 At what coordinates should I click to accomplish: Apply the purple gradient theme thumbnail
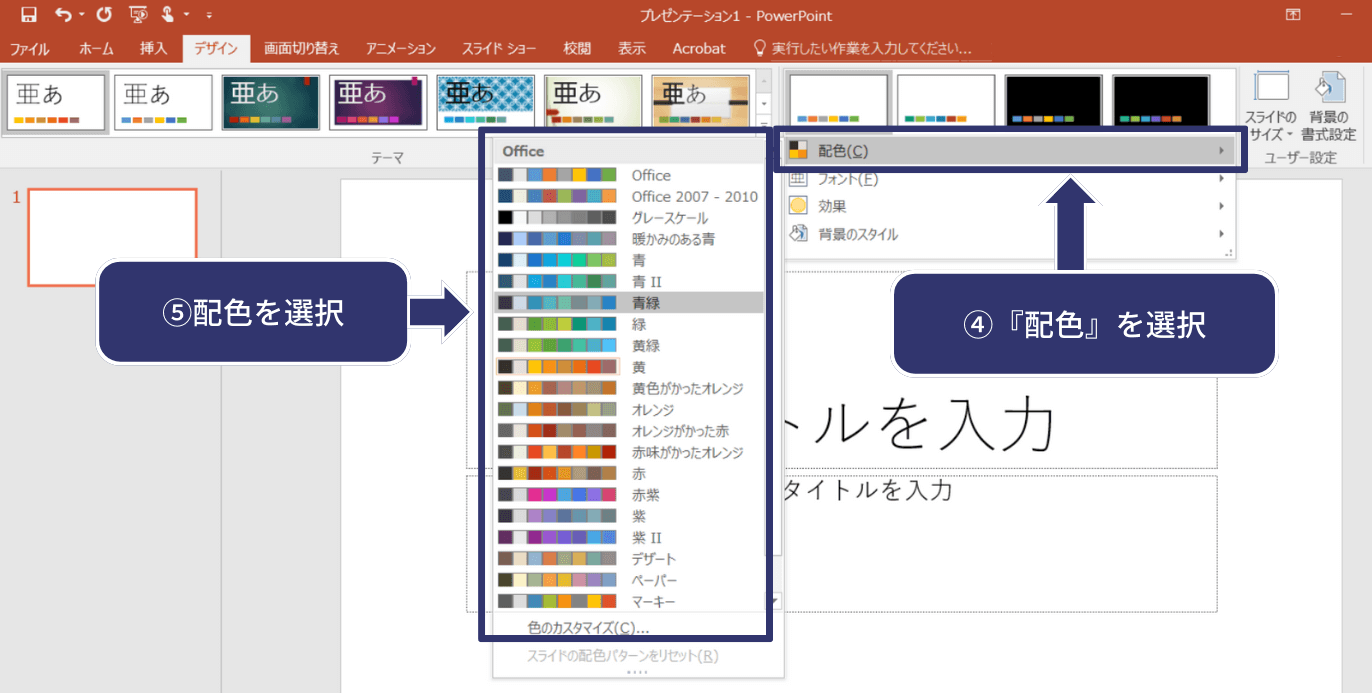(x=379, y=103)
